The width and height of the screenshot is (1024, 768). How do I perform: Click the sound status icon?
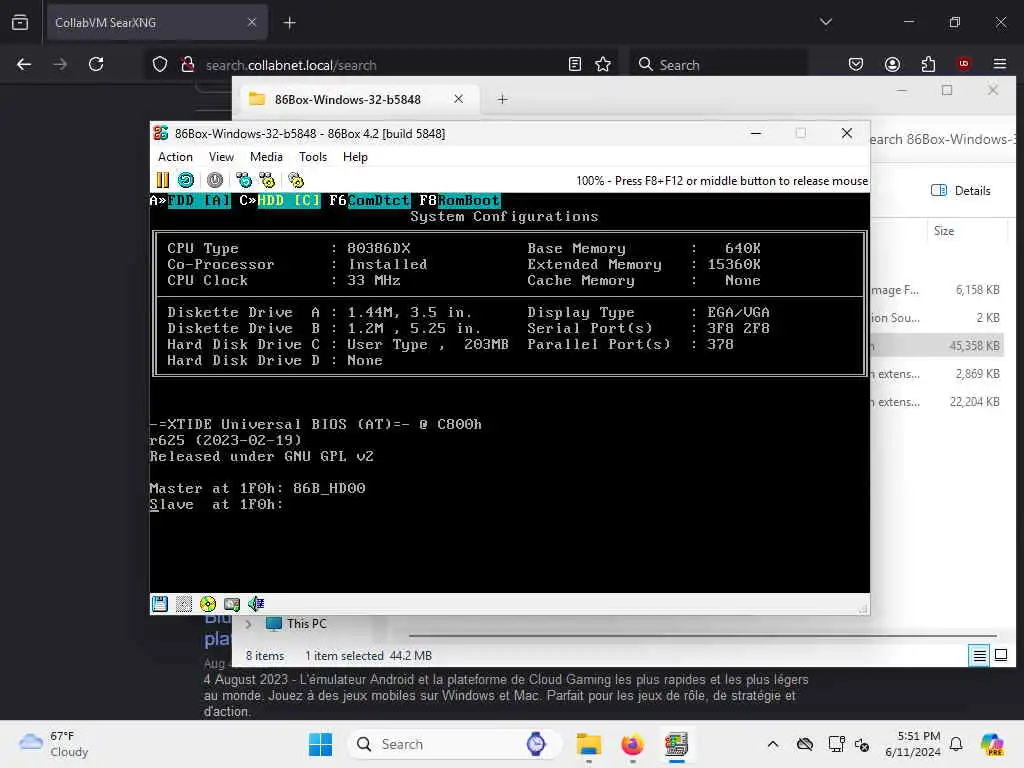pos(256,604)
